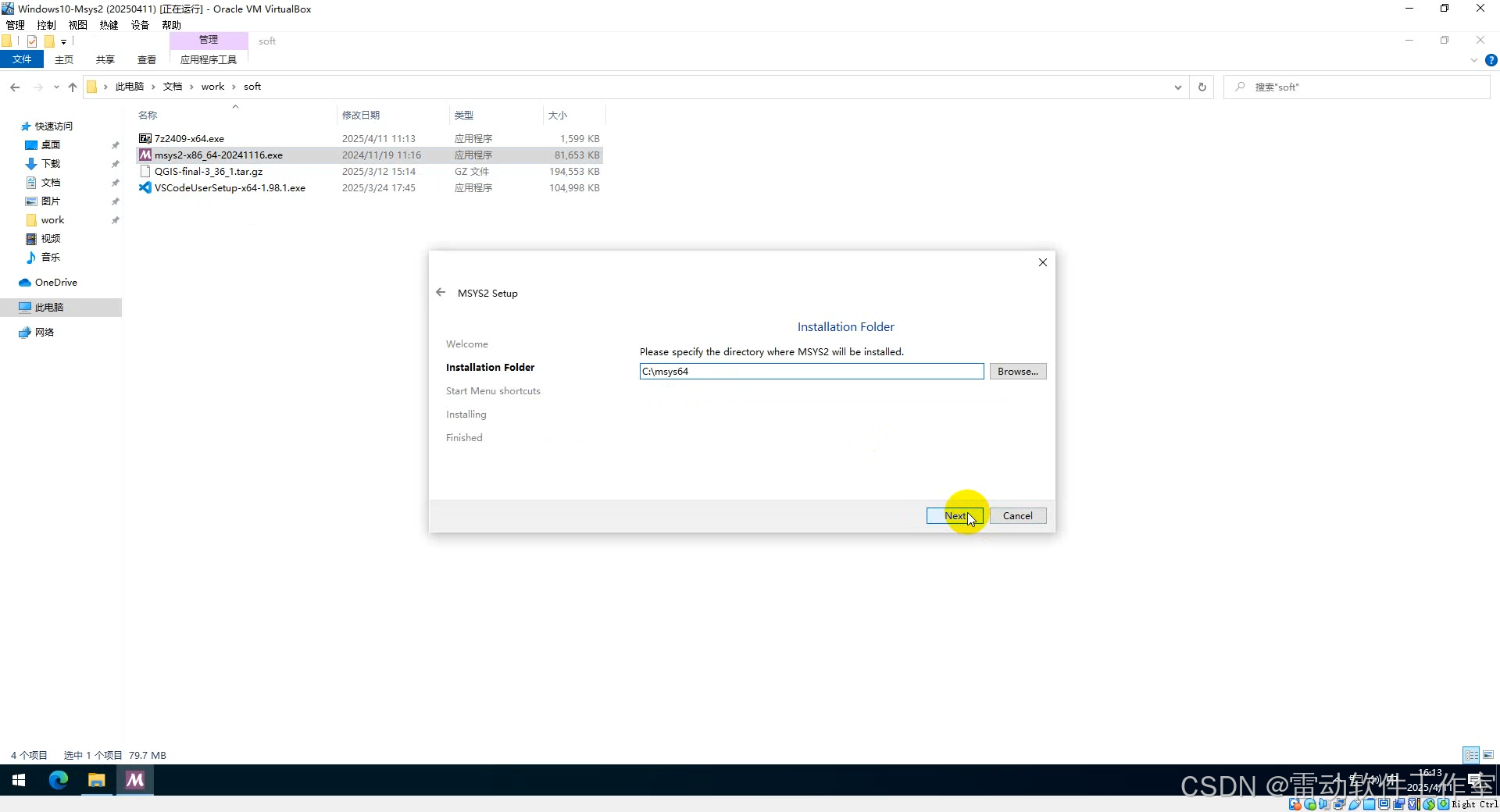Open the 文件 ribbon tab
This screenshot has height=812, width=1500.
point(22,59)
